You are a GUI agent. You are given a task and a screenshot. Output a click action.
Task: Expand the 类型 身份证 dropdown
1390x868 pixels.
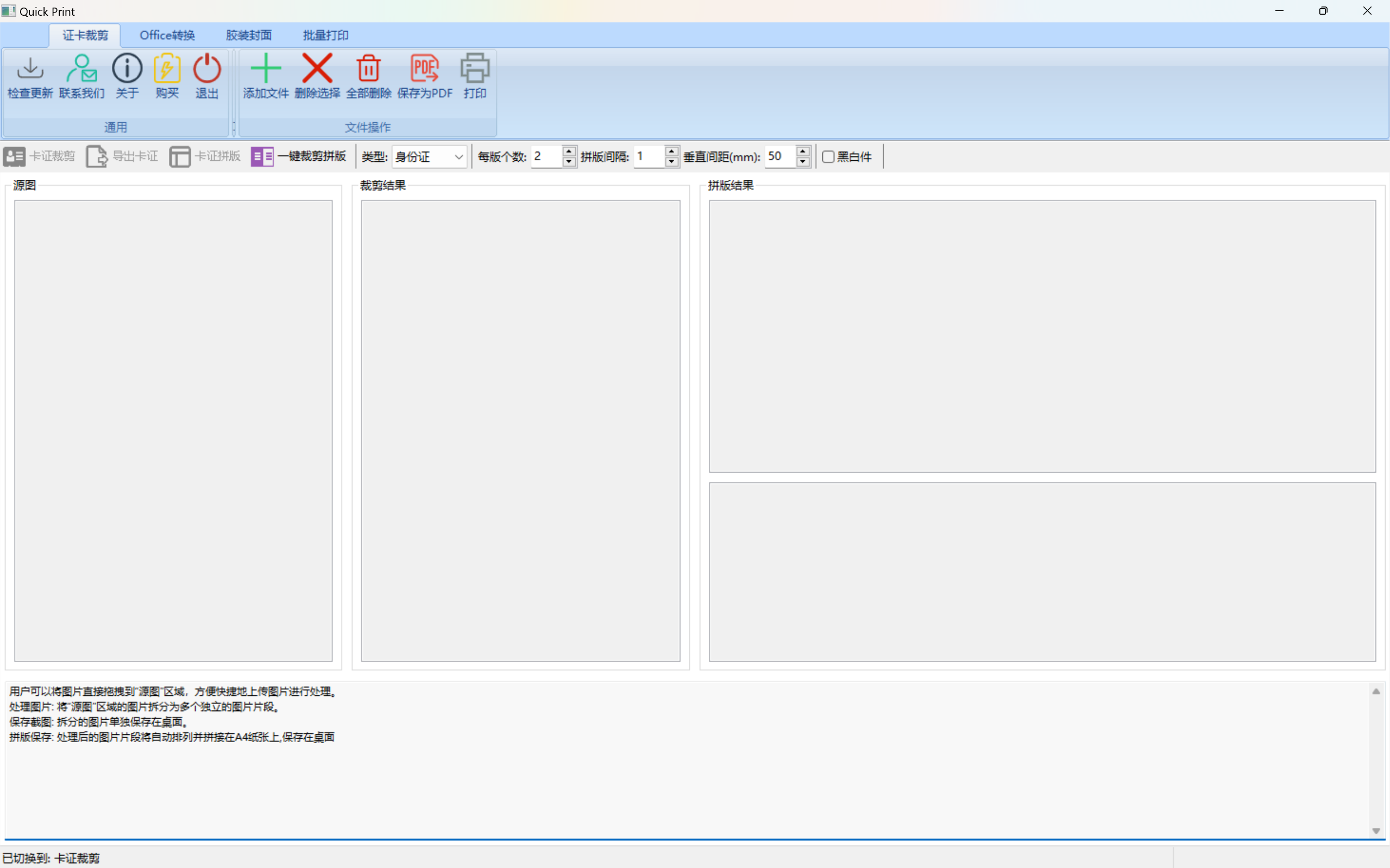(x=458, y=157)
